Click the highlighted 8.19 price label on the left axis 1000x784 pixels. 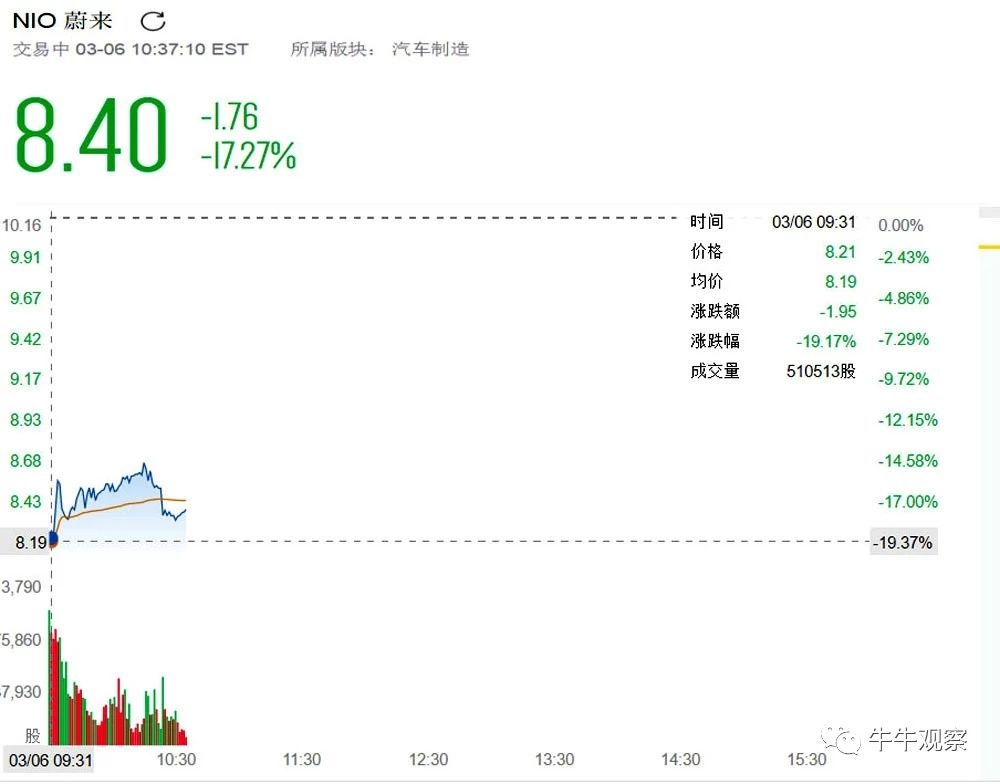click(x=24, y=543)
